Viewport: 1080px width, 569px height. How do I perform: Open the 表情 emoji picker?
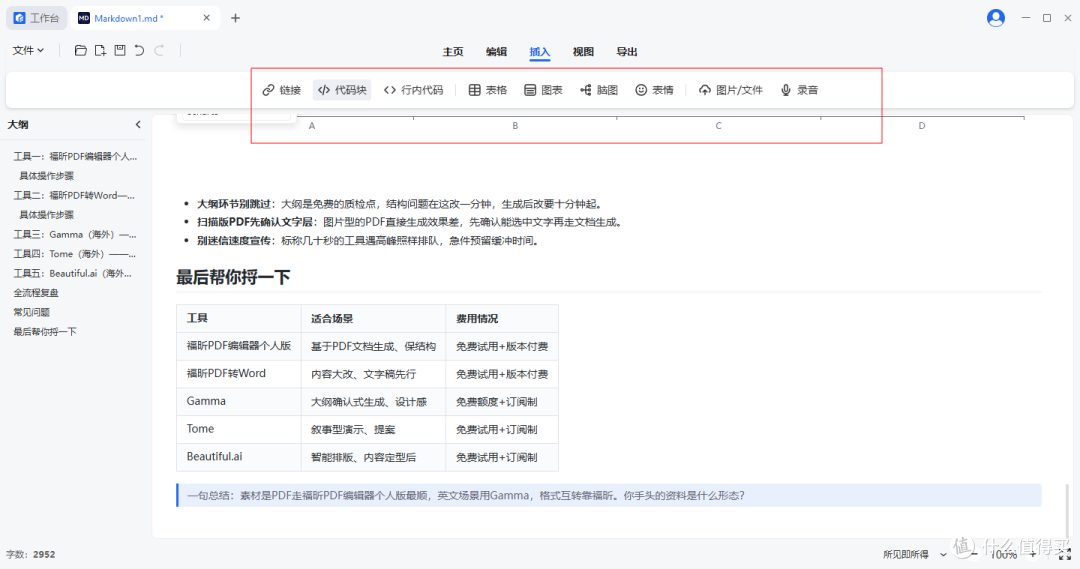(x=654, y=90)
